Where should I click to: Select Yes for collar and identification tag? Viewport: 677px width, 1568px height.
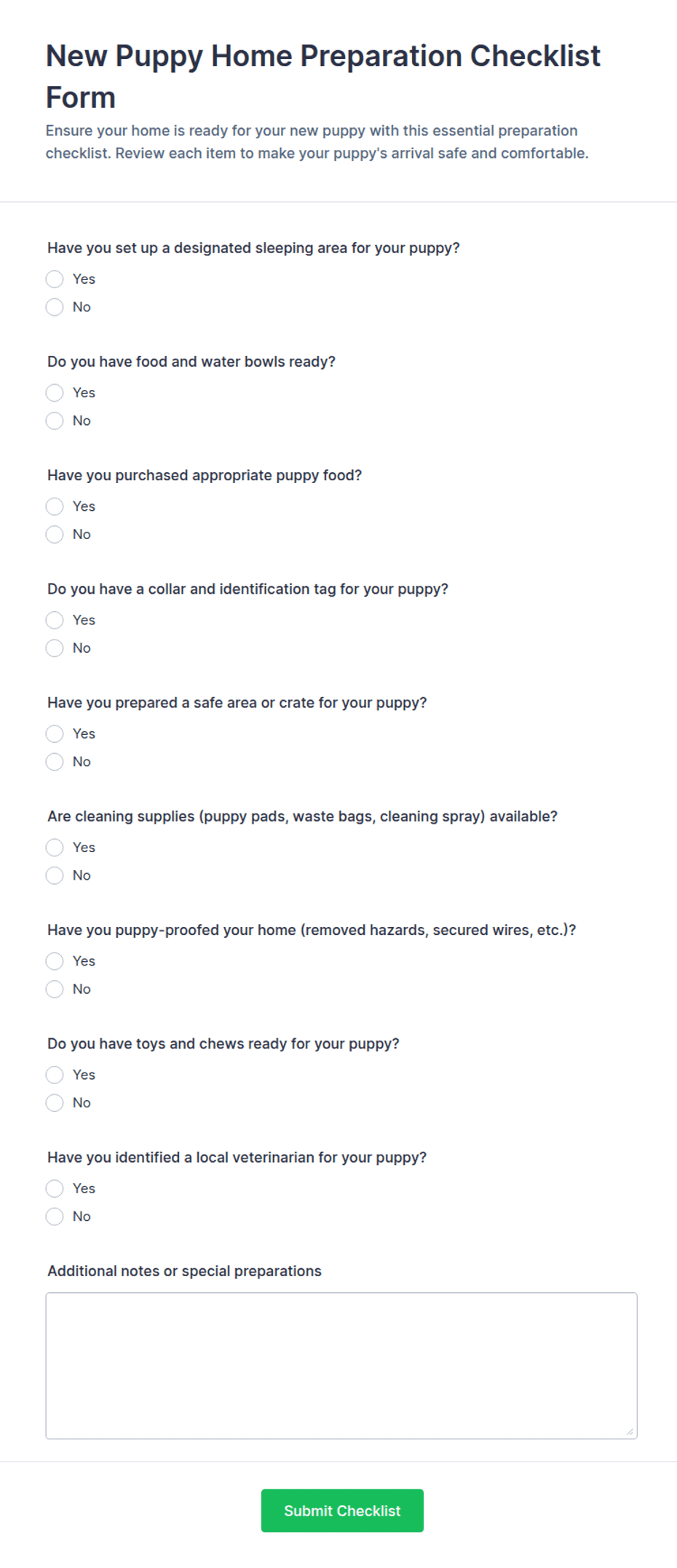pos(55,620)
